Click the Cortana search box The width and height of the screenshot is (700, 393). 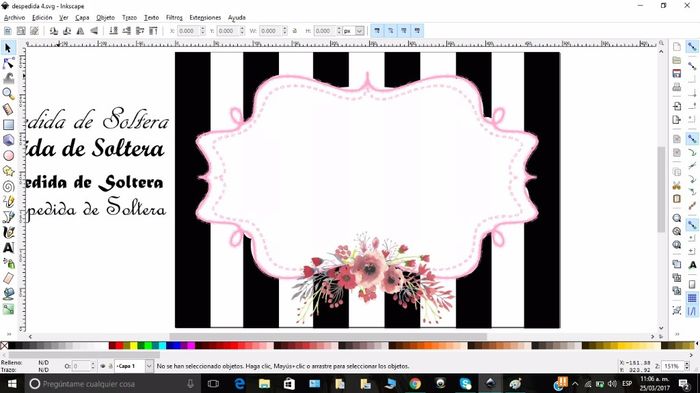tap(112, 384)
